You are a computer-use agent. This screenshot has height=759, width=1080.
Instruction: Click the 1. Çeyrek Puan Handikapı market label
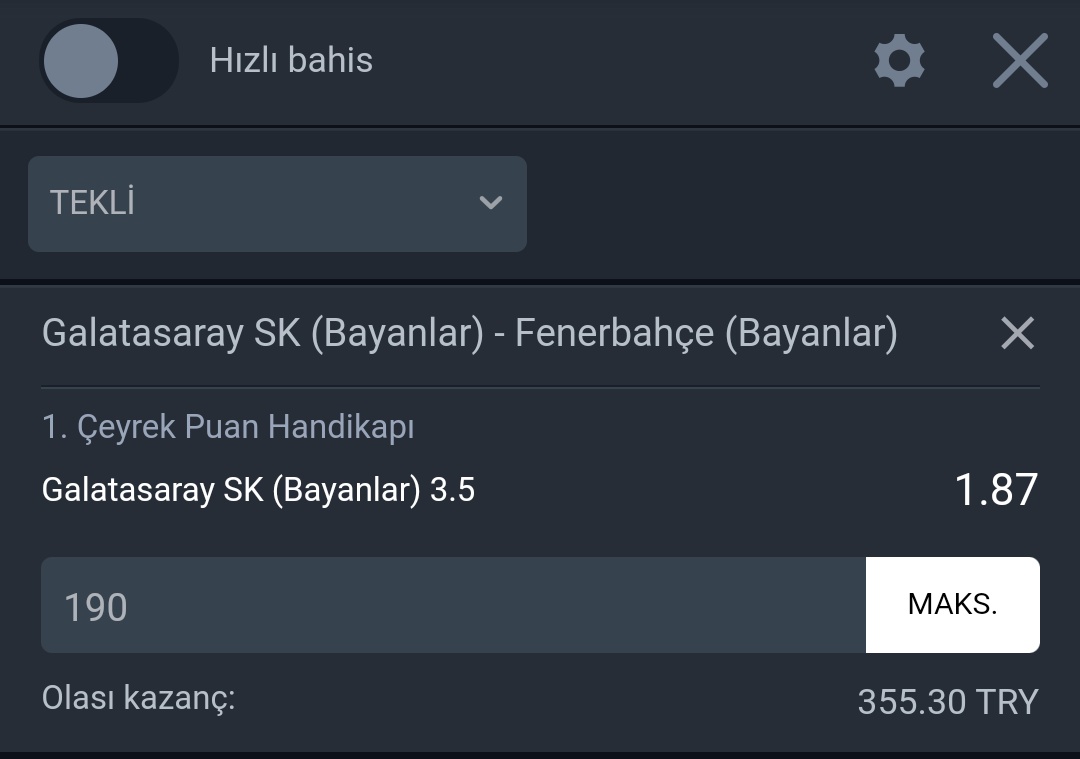tap(228, 427)
